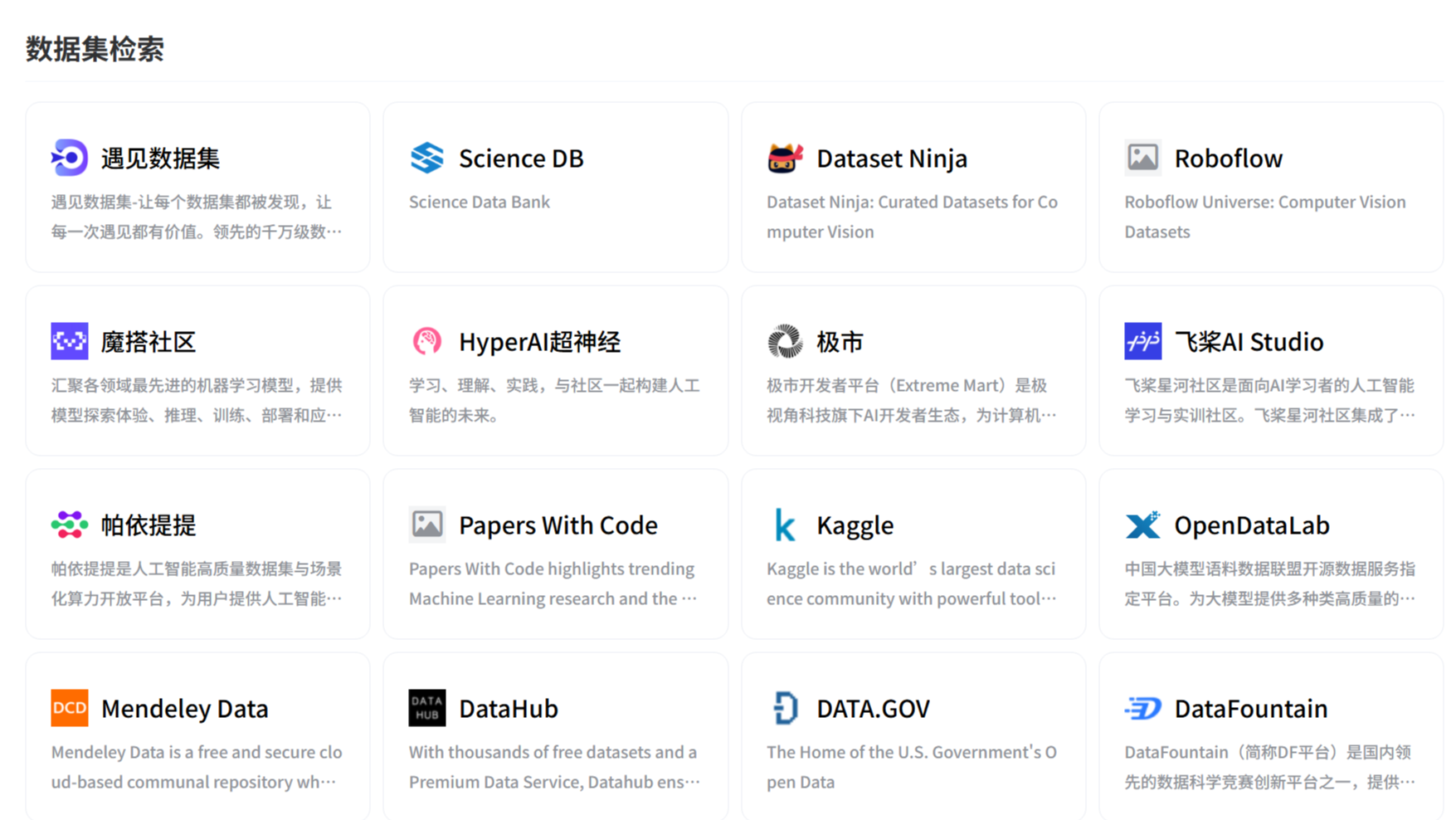Viewport: 1456px width, 820px height.
Task: Open the 遇见数据集 title link
Action: (161, 159)
